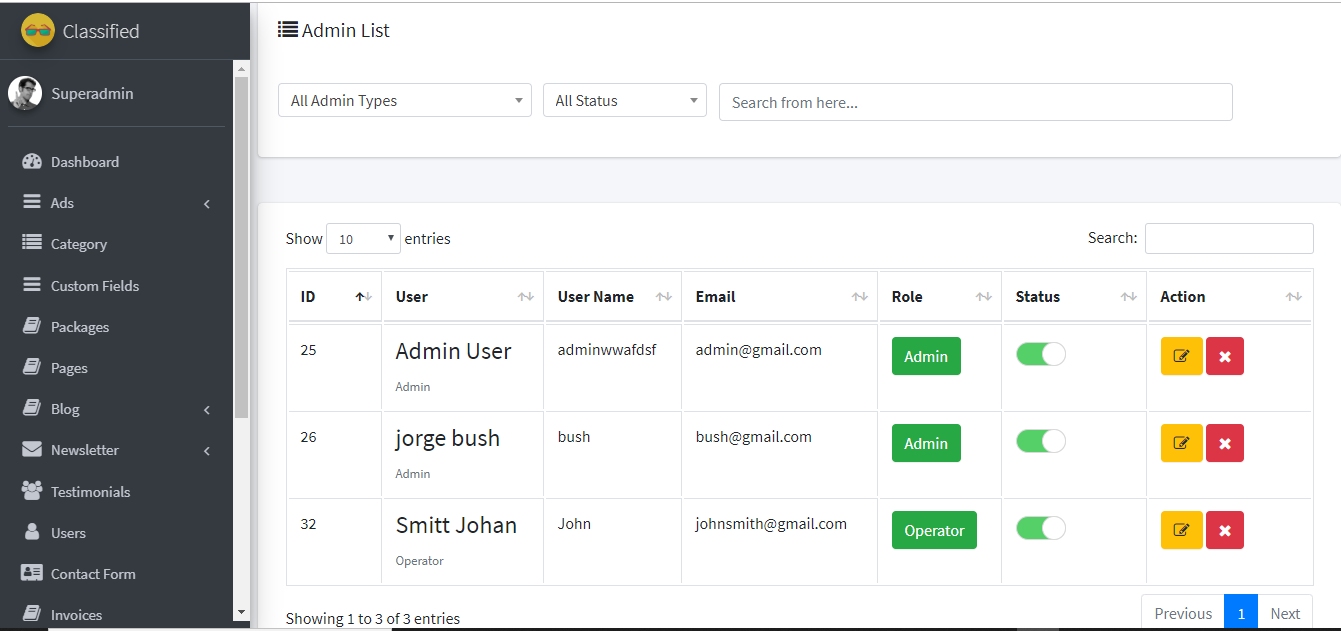This screenshot has width=1341, height=631.
Task: Turn off jorge bush's active status
Action: tap(1041, 441)
